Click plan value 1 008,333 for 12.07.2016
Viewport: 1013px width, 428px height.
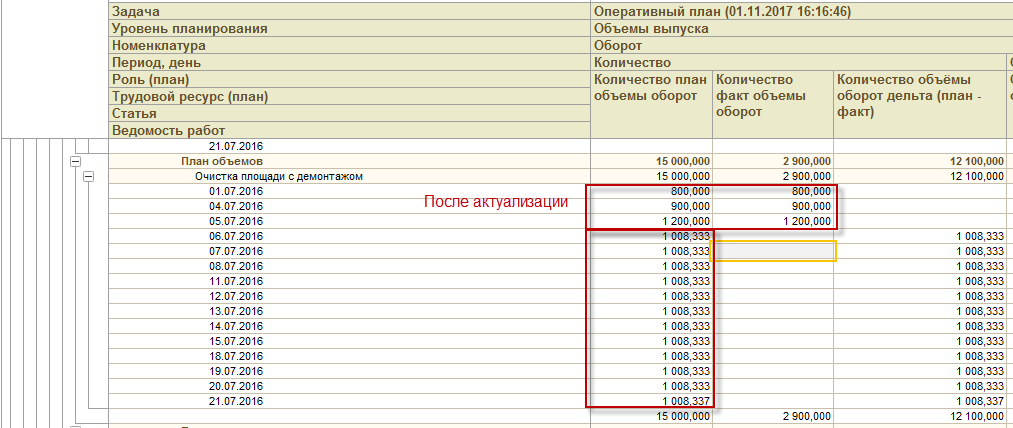687,296
